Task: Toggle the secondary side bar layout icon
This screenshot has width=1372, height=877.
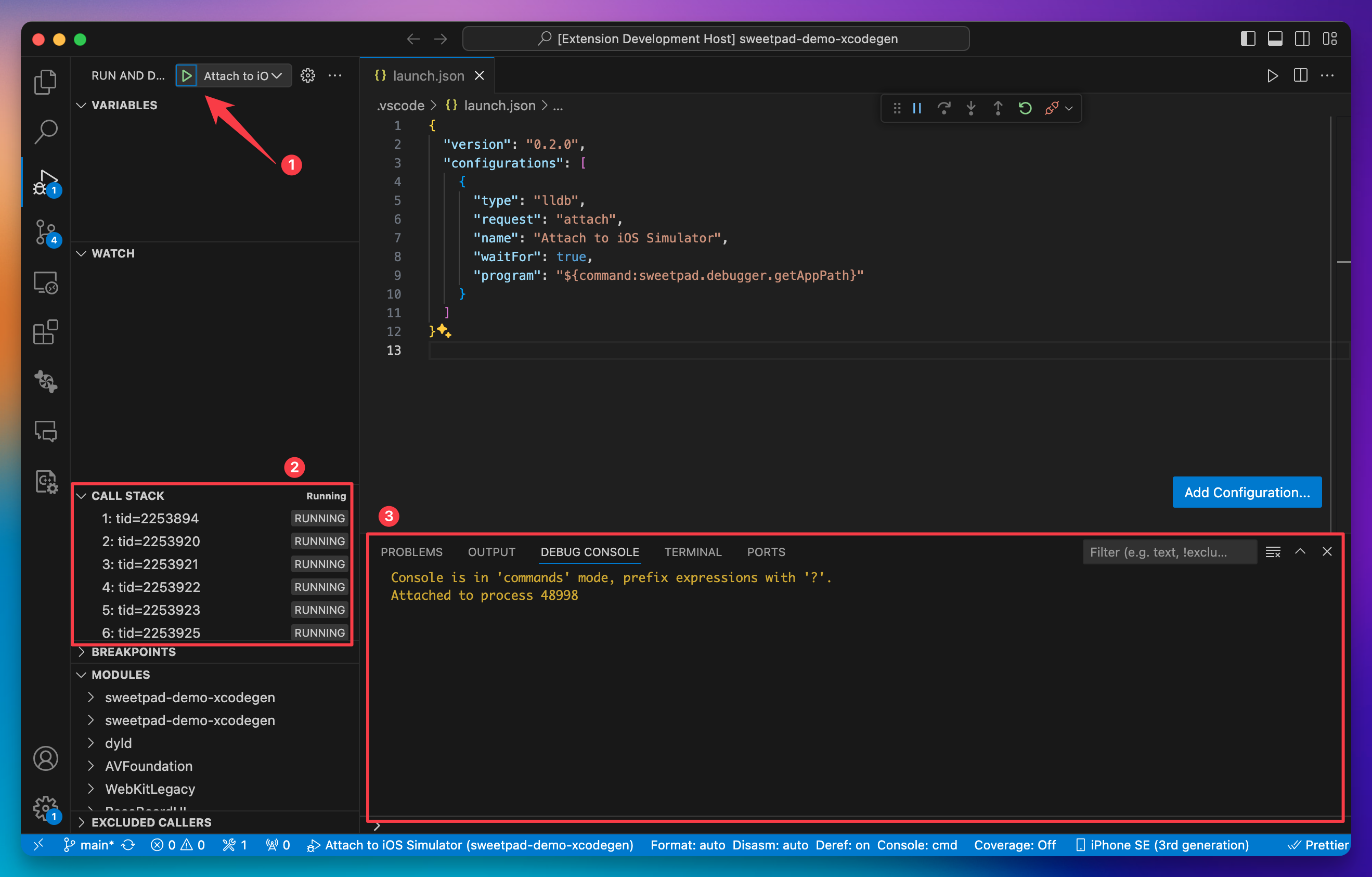Action: pyautogui.click(x=1302, y=38)
